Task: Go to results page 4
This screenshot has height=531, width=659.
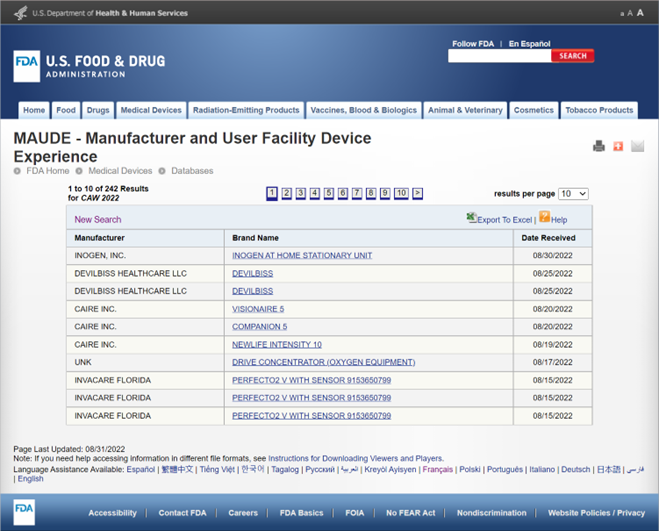Action: pyautogui.click(x=315, y=193)
